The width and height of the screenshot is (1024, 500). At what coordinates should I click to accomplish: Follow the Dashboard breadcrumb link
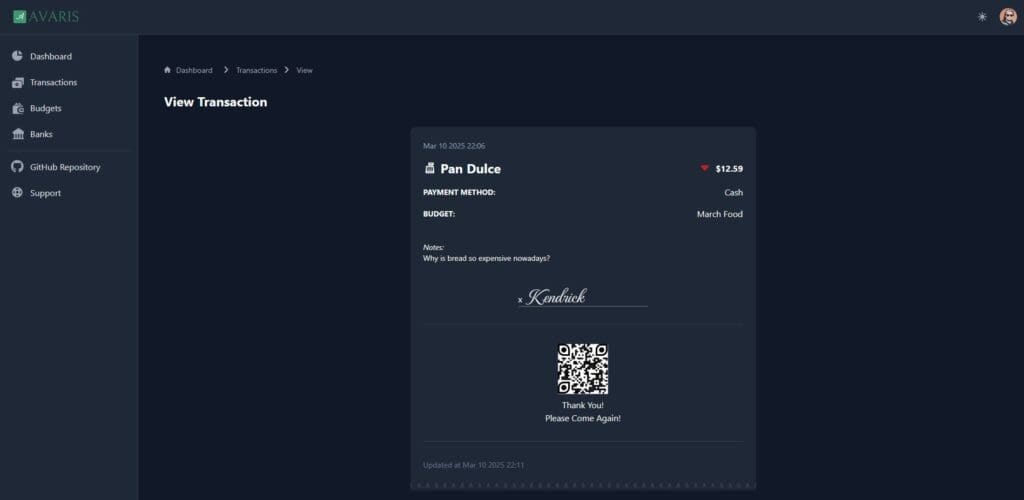tap(194, 70)
